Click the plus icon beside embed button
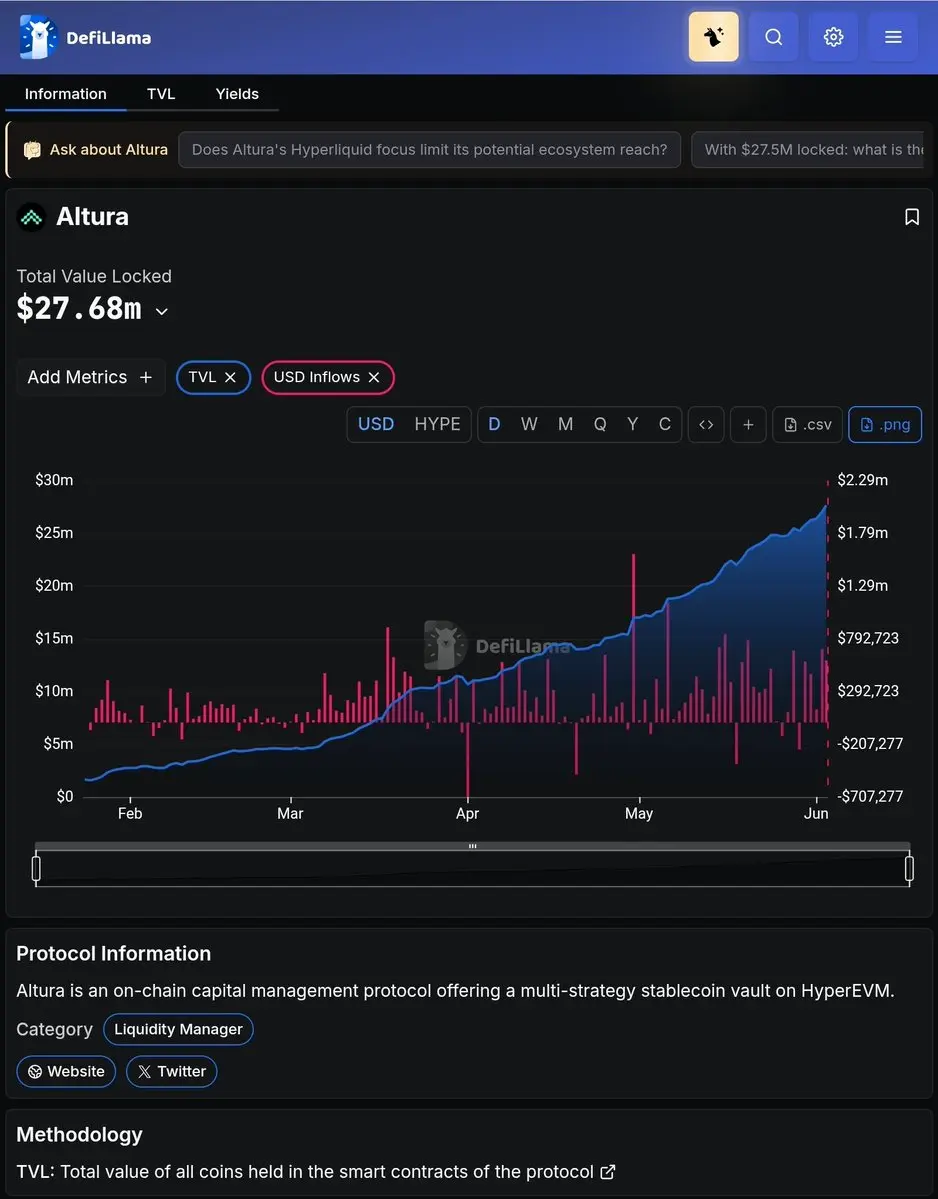The image size is (938, 1199). (748, 424)
